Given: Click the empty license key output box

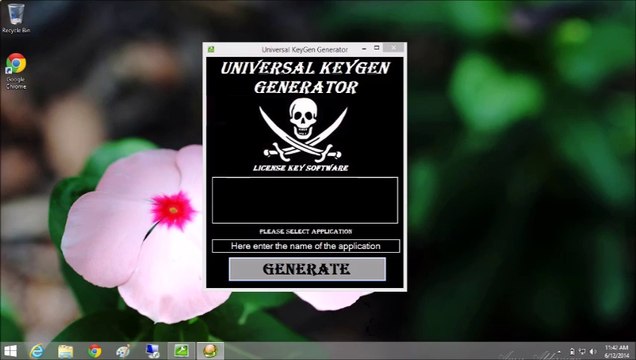Looking at the screenshot, I should pos(305,200).
